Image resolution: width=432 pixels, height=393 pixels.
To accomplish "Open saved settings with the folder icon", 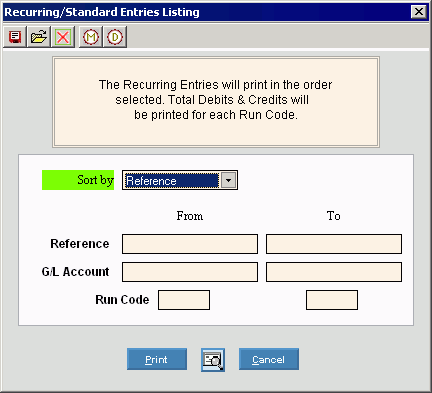I will [x=39, y=37].
